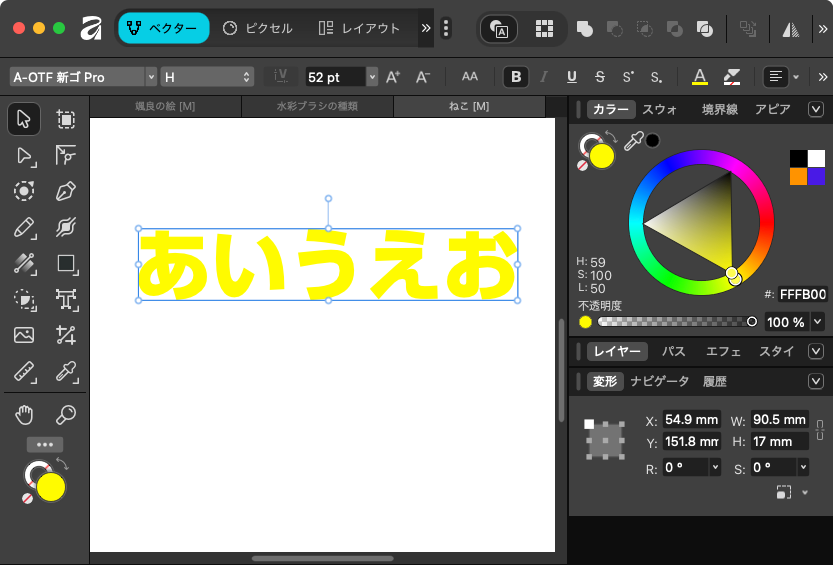Click the eyedropper in the Color panel
The height and width of the screenshot is (565, 833).
(633, 142)
